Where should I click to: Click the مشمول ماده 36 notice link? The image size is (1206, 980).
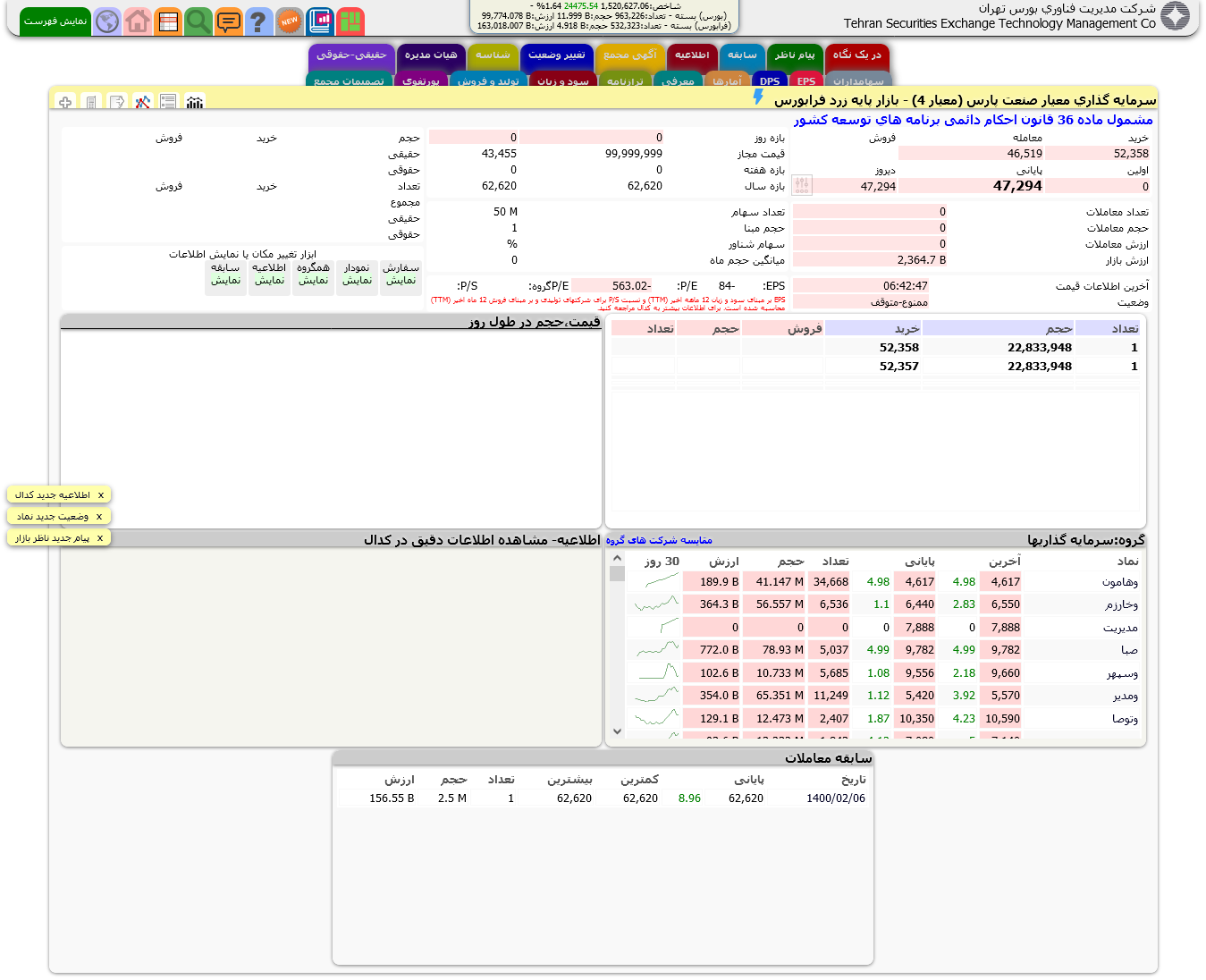(973, 120)
